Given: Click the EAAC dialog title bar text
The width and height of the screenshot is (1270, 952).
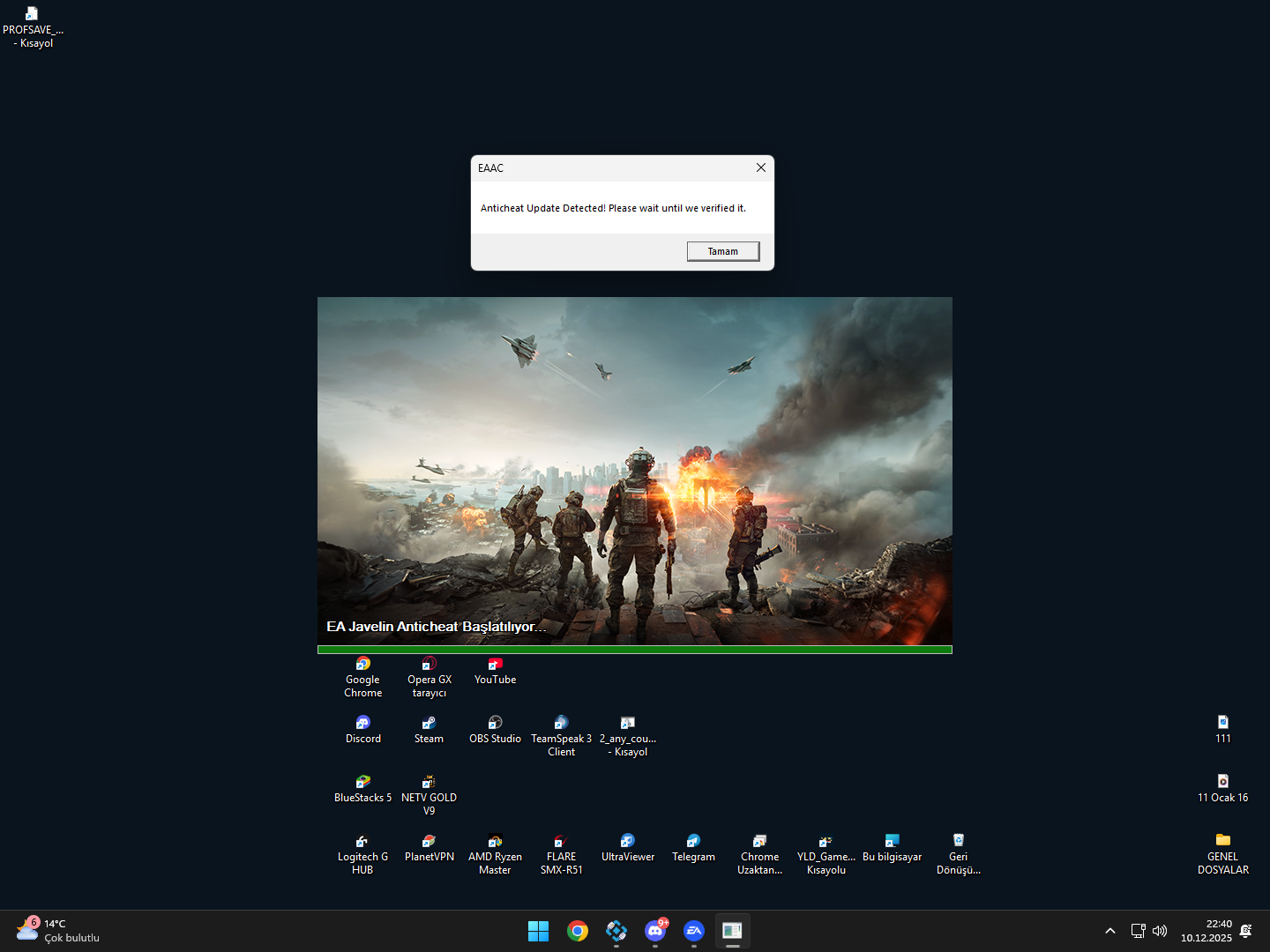Looking at the screenshot, I should tap(490, 168).
